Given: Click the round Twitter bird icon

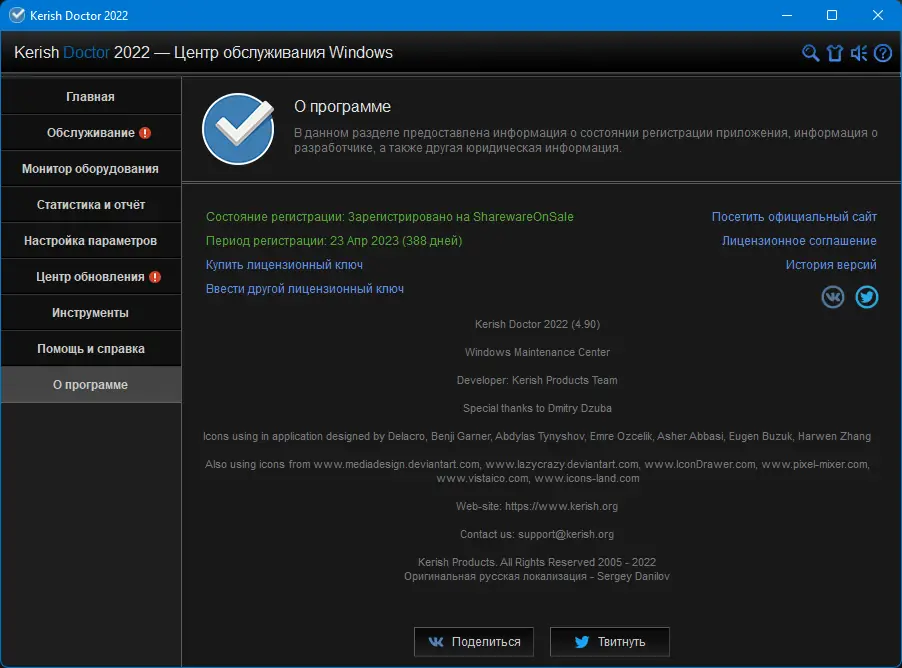Looking at the screenshot, I should click(x=866, y=297).
